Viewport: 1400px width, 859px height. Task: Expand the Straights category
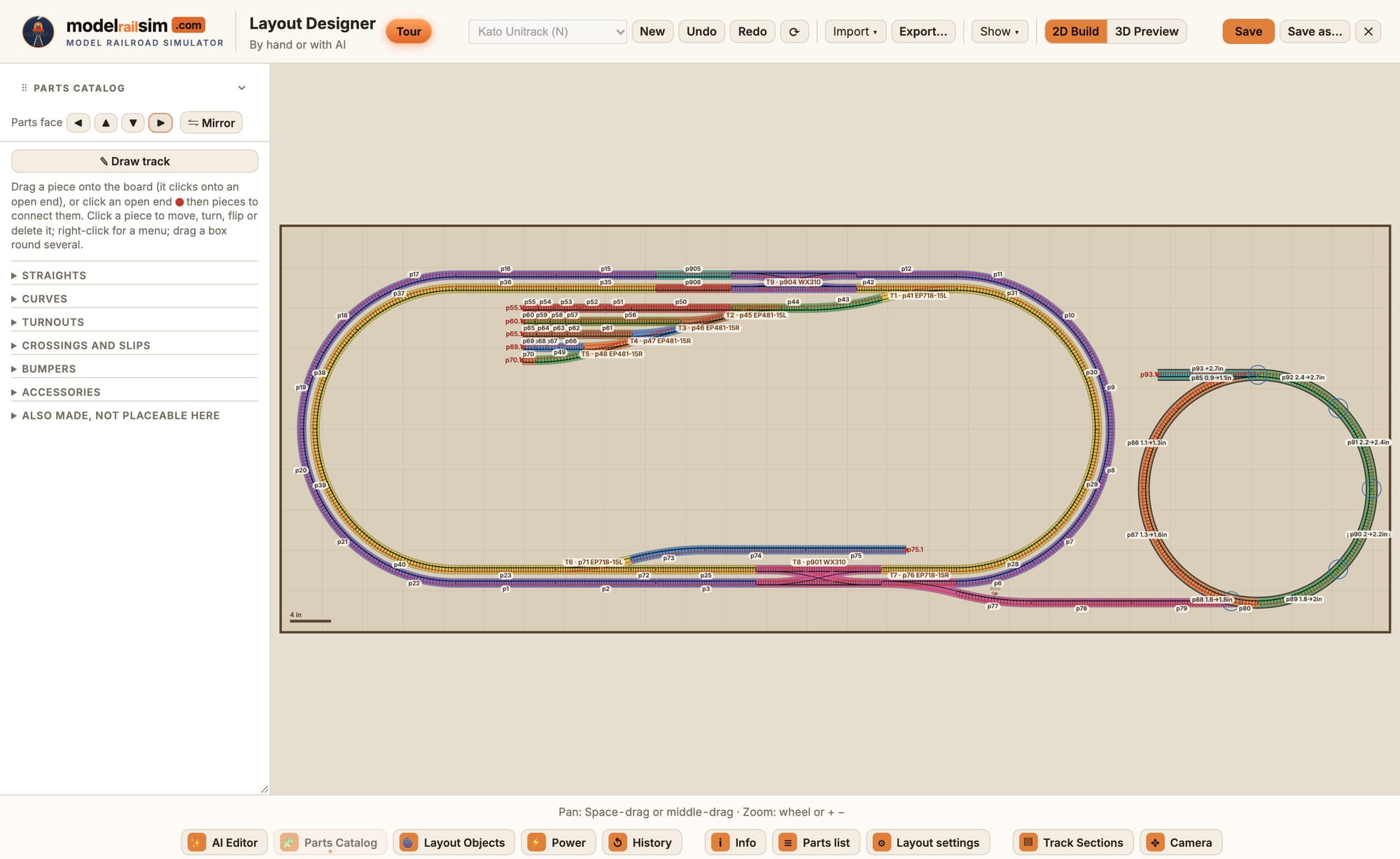click(134, 275)
